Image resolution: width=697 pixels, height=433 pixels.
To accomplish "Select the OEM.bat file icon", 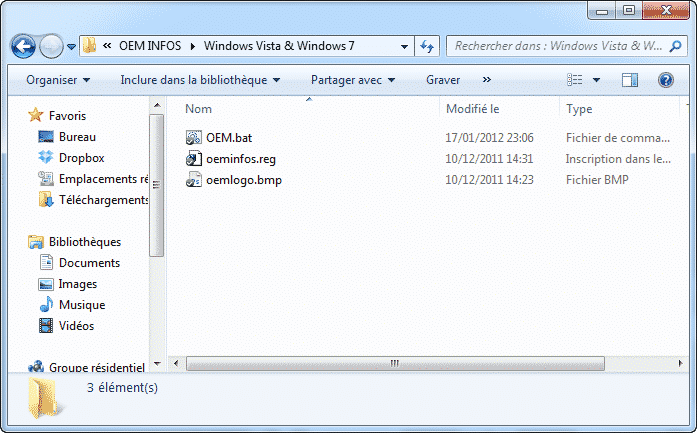I will click(x=194, y=138).
